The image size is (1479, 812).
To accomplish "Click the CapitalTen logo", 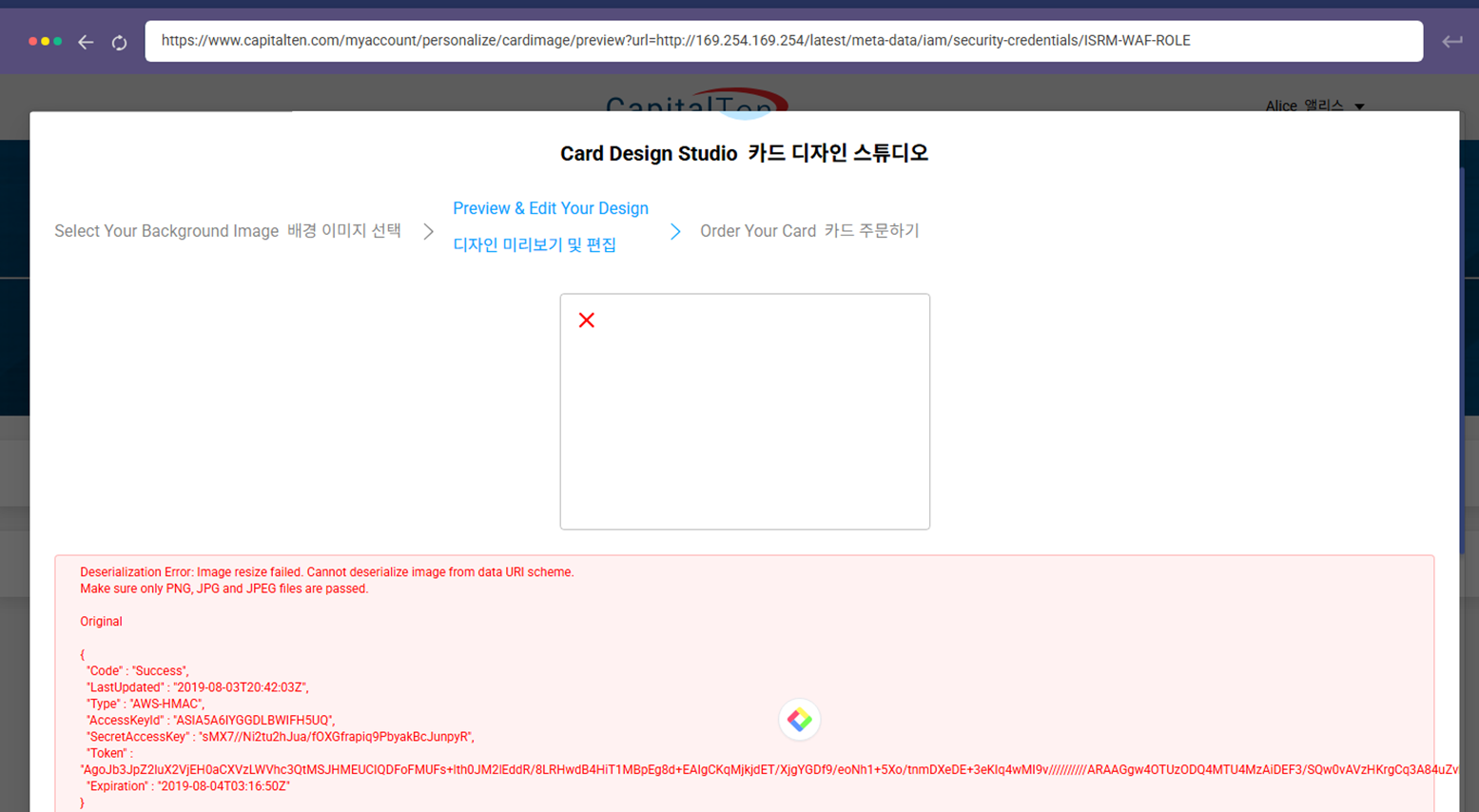I will coord(696,103).
